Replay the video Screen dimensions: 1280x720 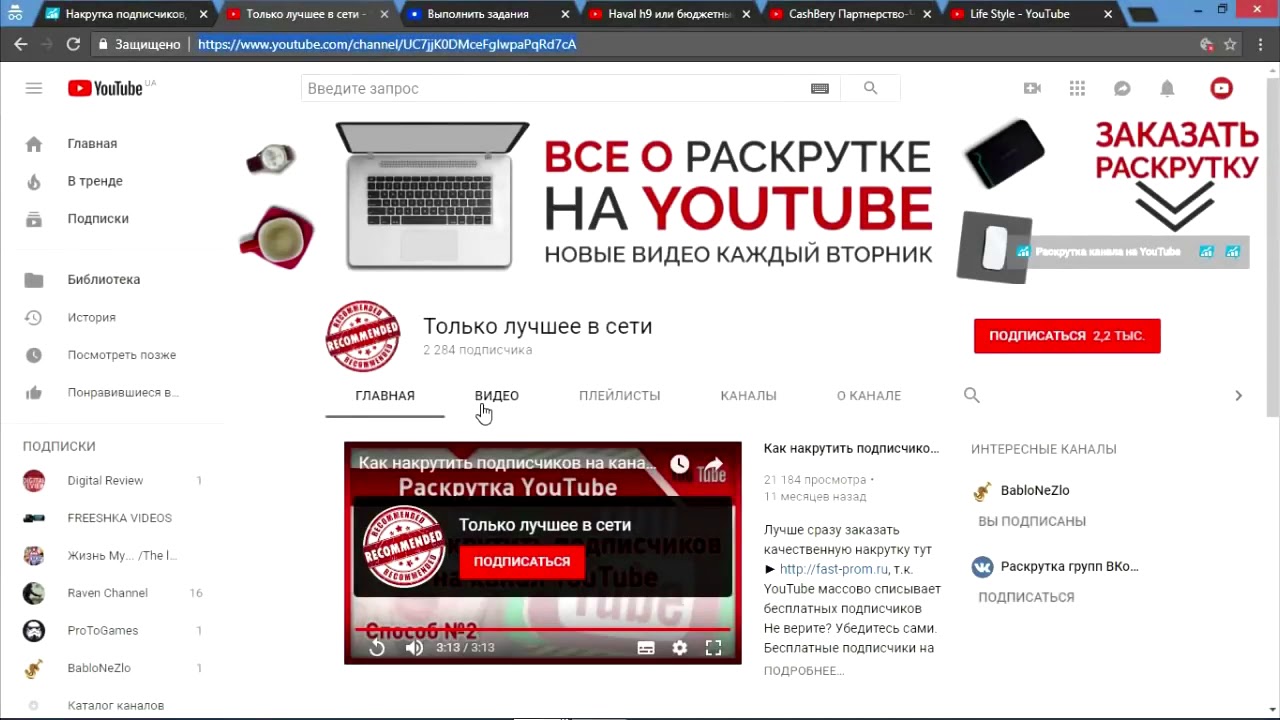377,647
